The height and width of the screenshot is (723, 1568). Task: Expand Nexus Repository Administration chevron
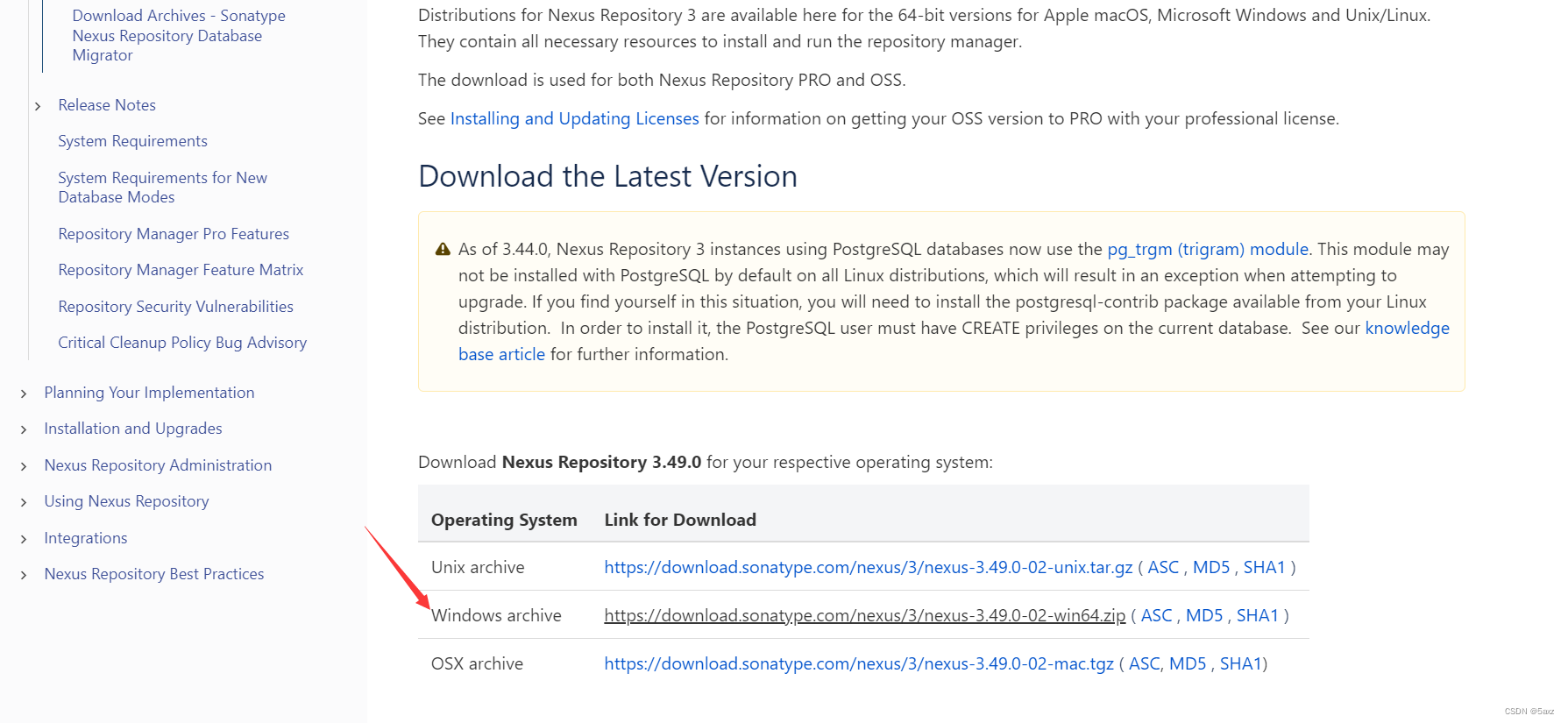(x=24, y=466)
